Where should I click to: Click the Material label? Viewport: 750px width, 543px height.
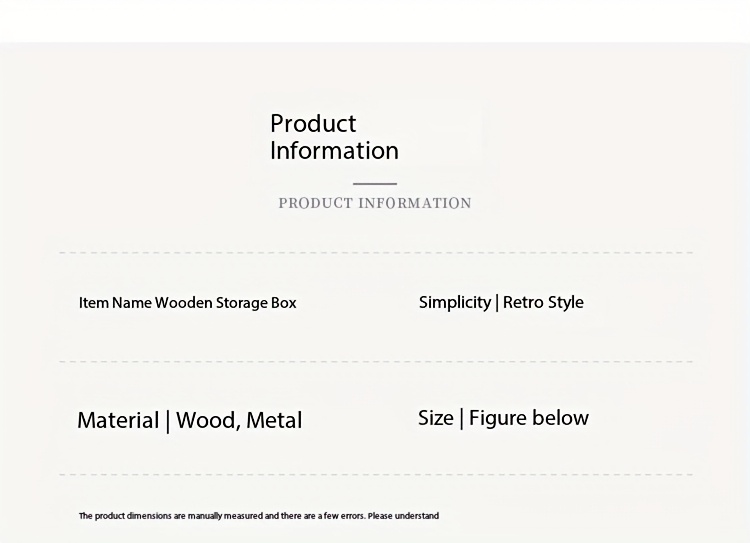click(x=118, y=421)
